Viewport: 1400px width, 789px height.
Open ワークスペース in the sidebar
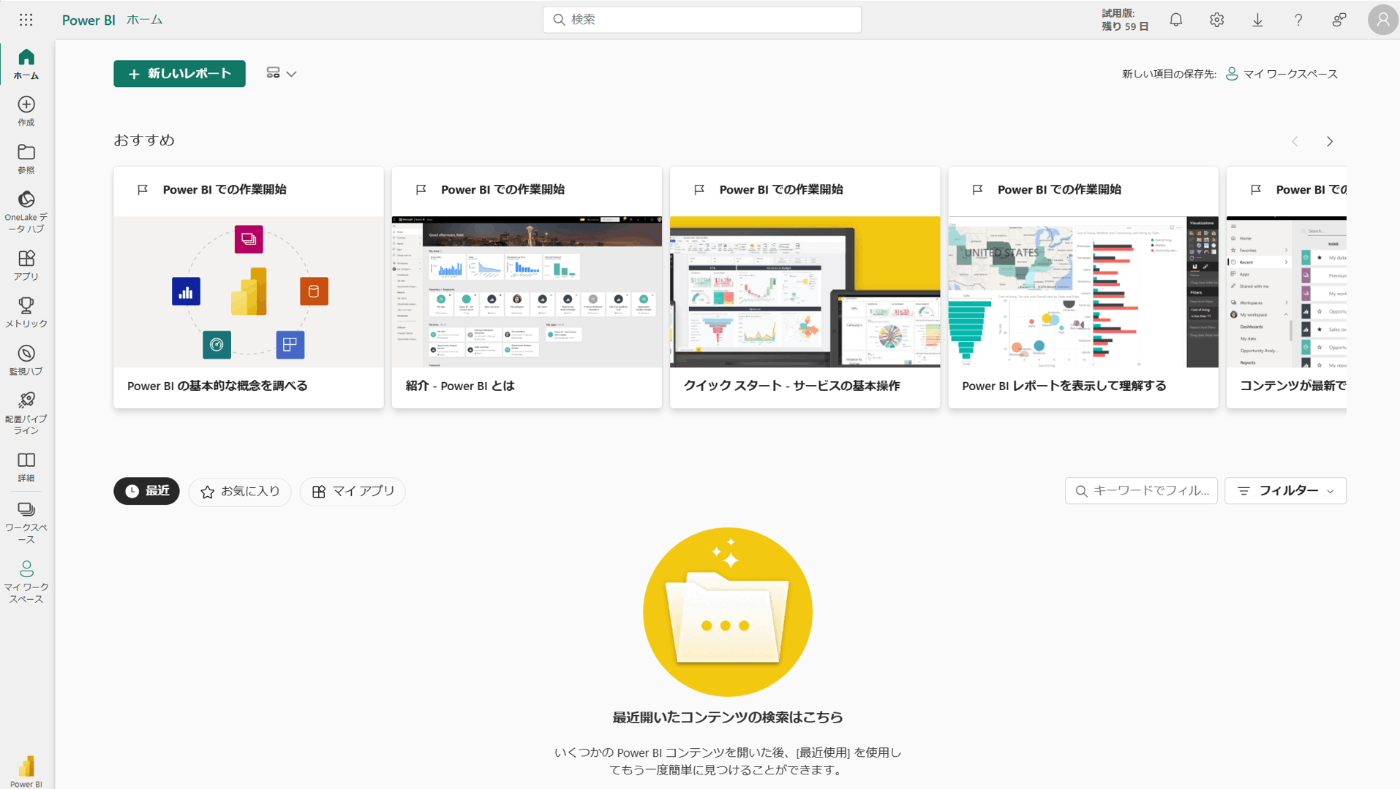tap(26, 521)
